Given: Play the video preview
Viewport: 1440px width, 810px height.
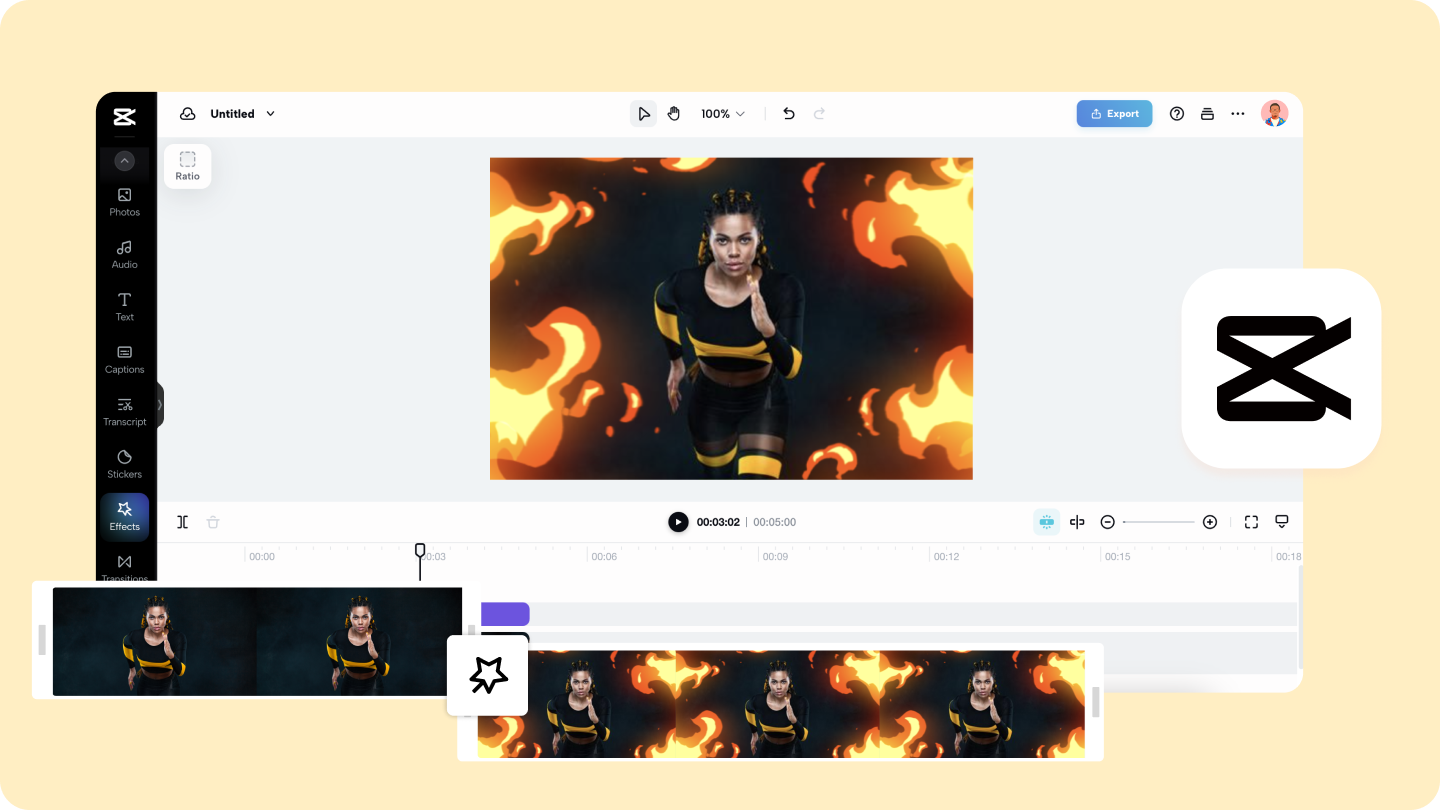Looking at the screenshot, I should pyautogui.click(x=678, y=522).
